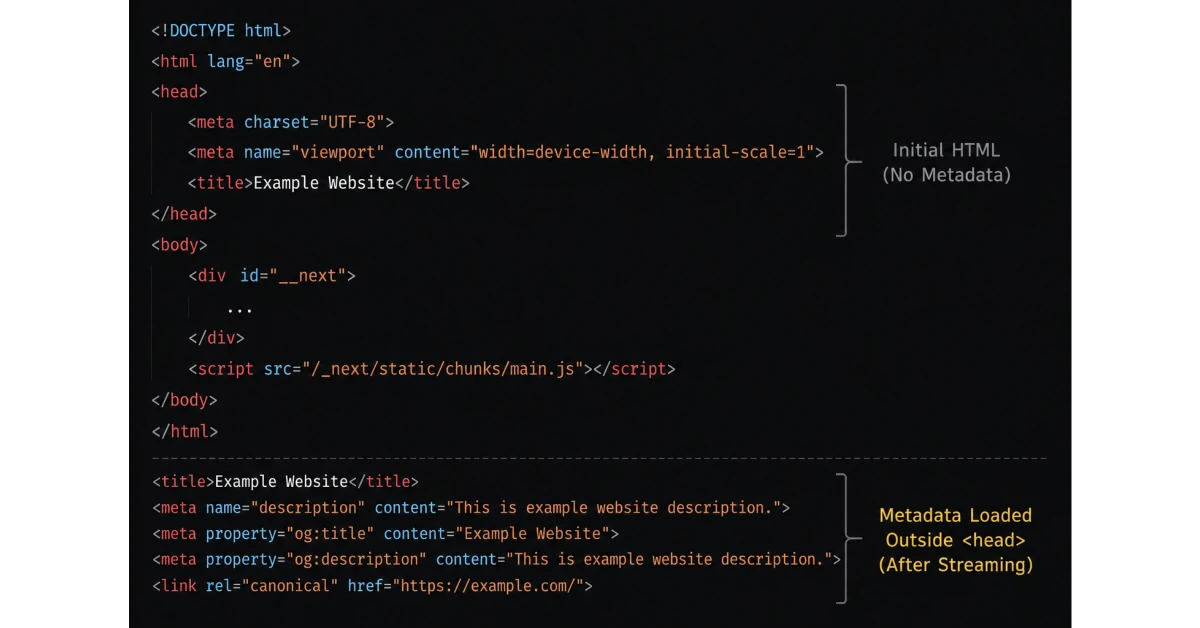
Task: Select the link rel="canonical" line
Action: pos(372,585)
